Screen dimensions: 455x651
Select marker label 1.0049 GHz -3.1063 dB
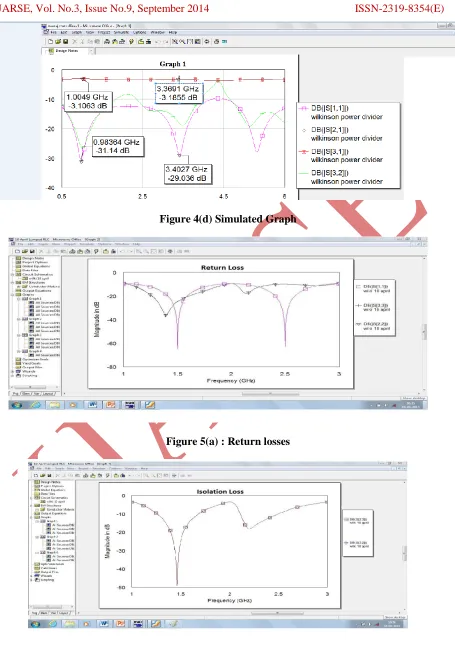point(88,101)
